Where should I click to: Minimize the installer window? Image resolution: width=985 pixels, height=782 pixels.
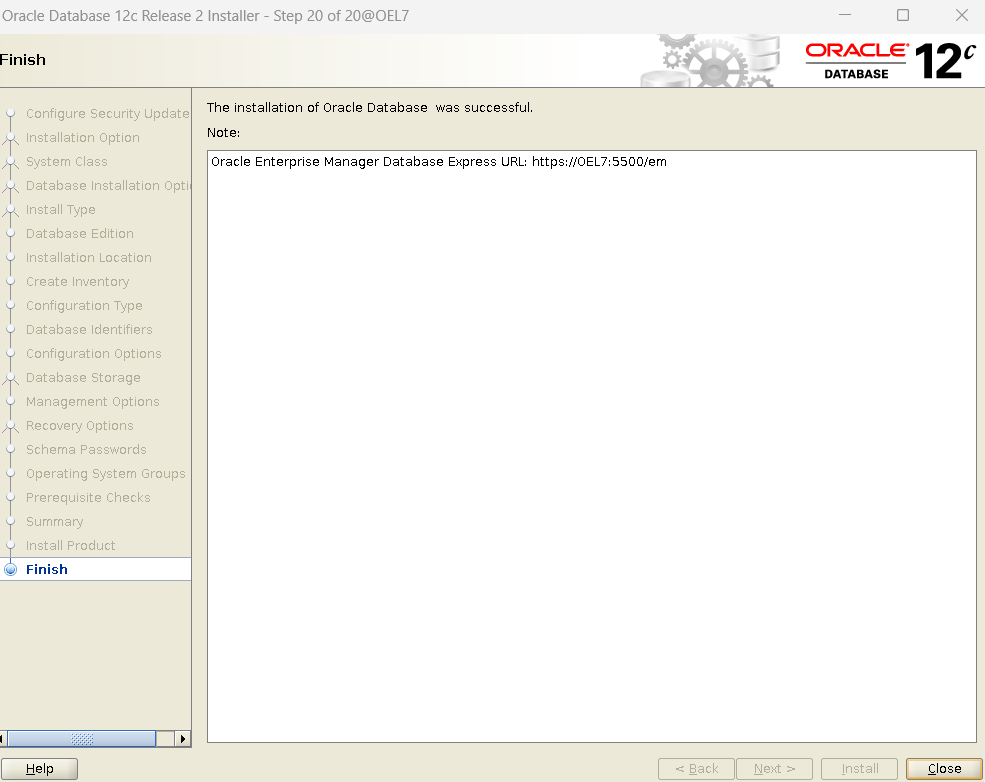(845, 15)
